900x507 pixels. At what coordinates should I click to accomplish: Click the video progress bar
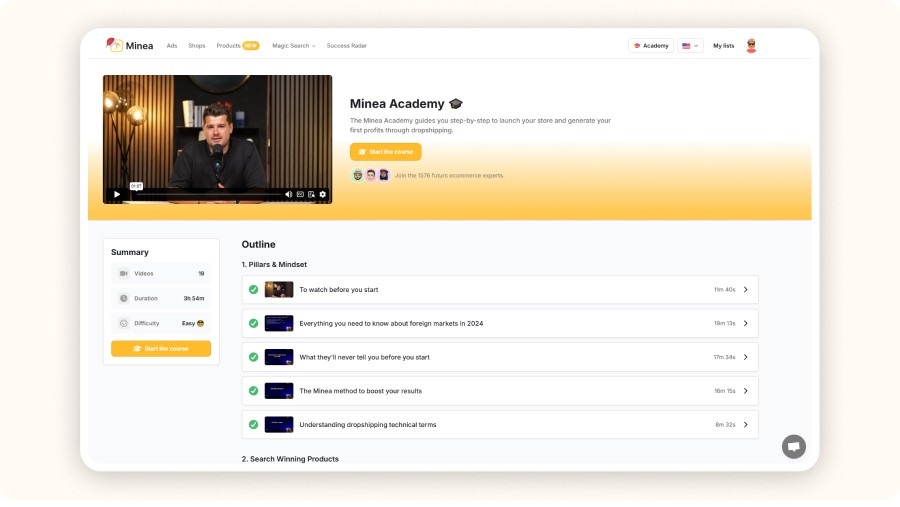pos(206,195)
